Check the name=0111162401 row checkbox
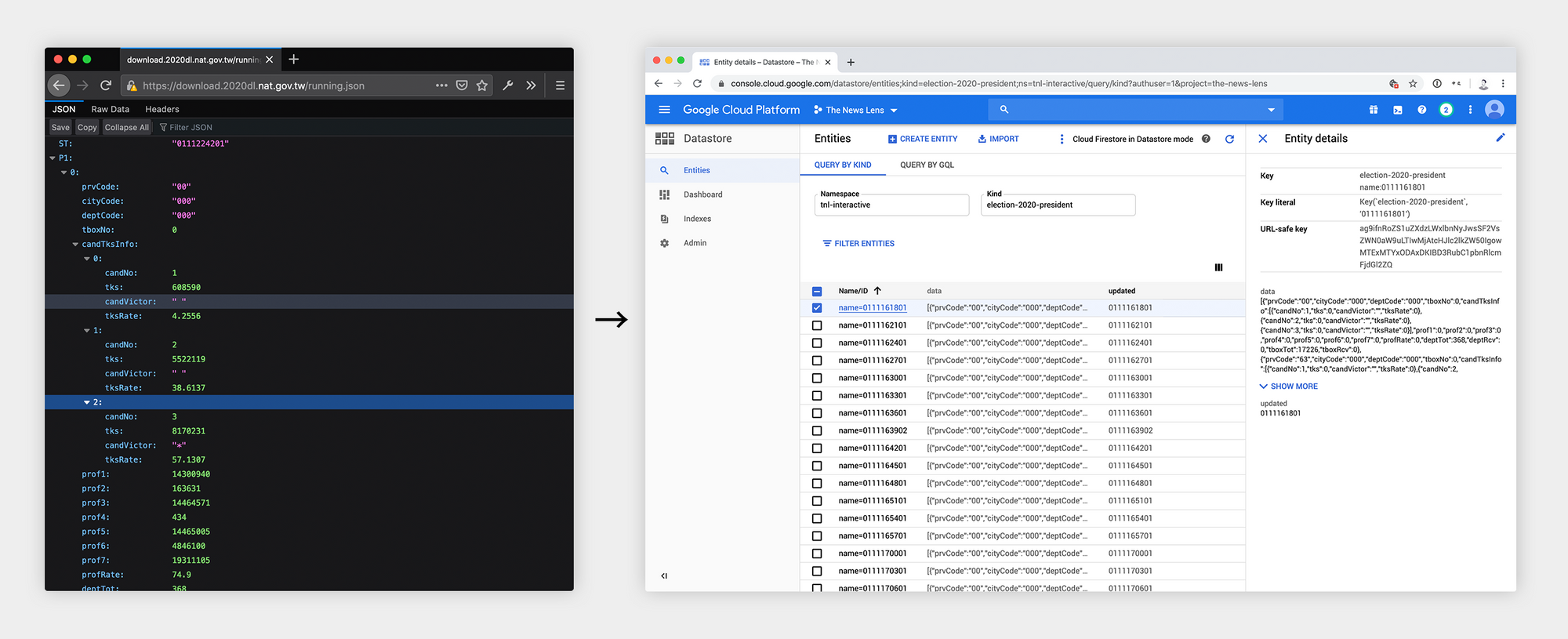Image resolution: width=1568 pixels, height=639 pixels. tap(817, 343)
